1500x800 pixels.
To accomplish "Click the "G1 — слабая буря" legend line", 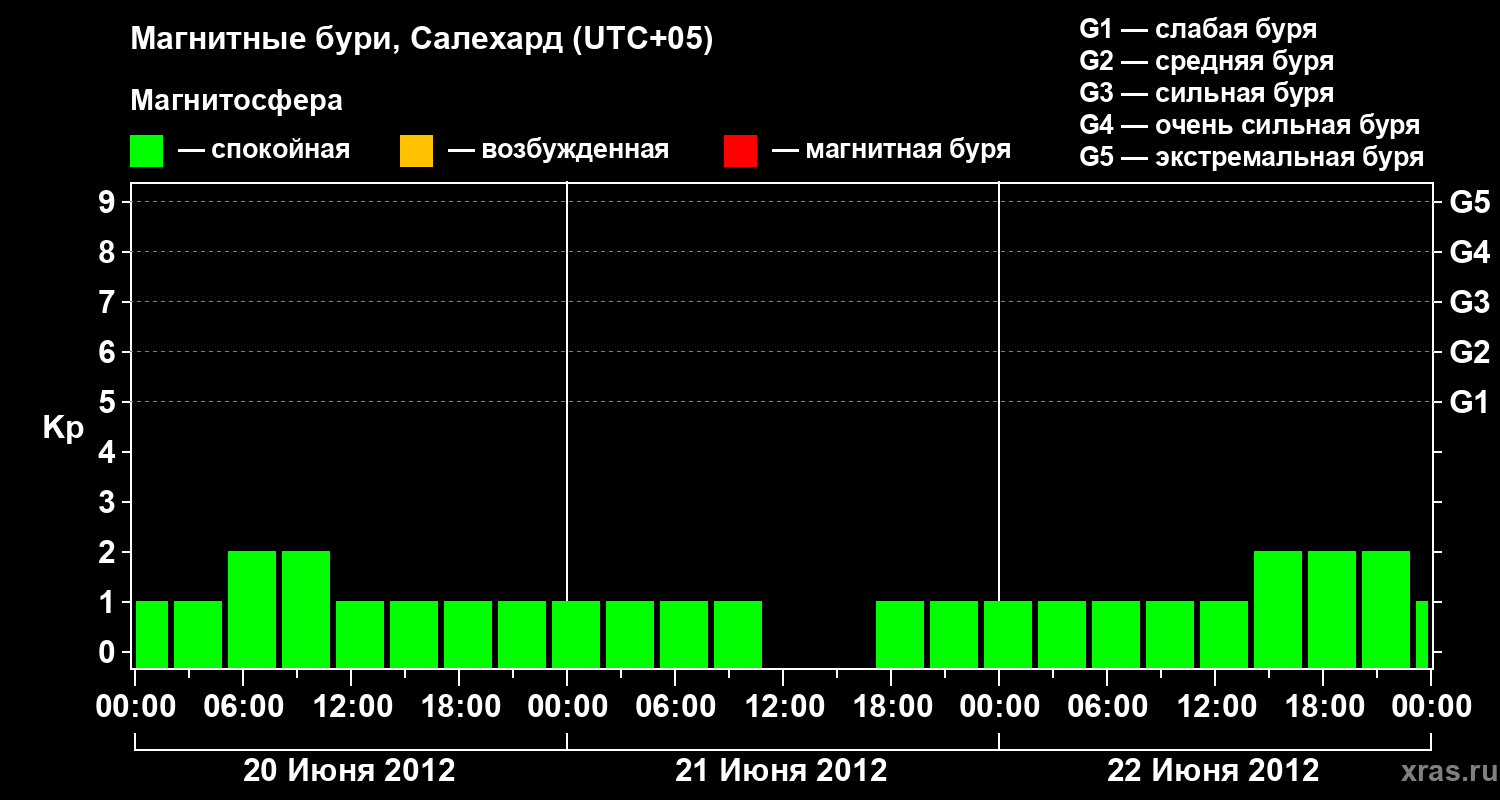I will coord(1198,28).
